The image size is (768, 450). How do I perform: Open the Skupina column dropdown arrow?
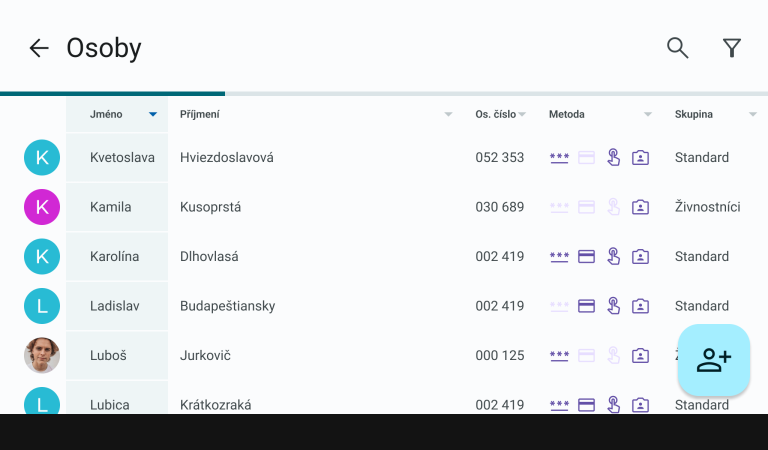tap(752, 115)
